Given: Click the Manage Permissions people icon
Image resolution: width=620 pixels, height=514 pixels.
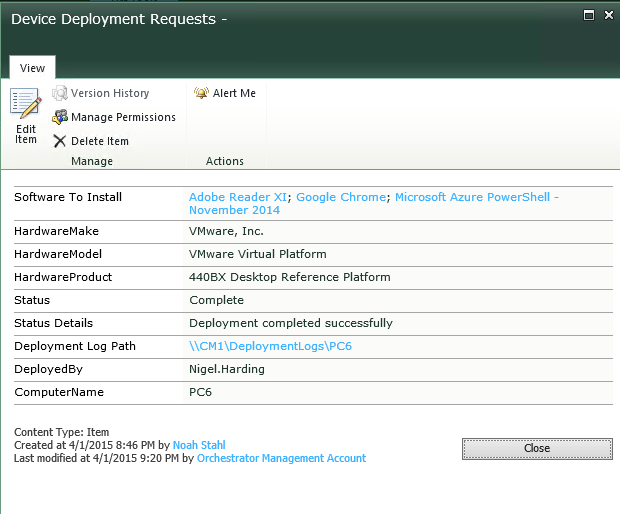Looking at the screenshot, I should (60, 117).
